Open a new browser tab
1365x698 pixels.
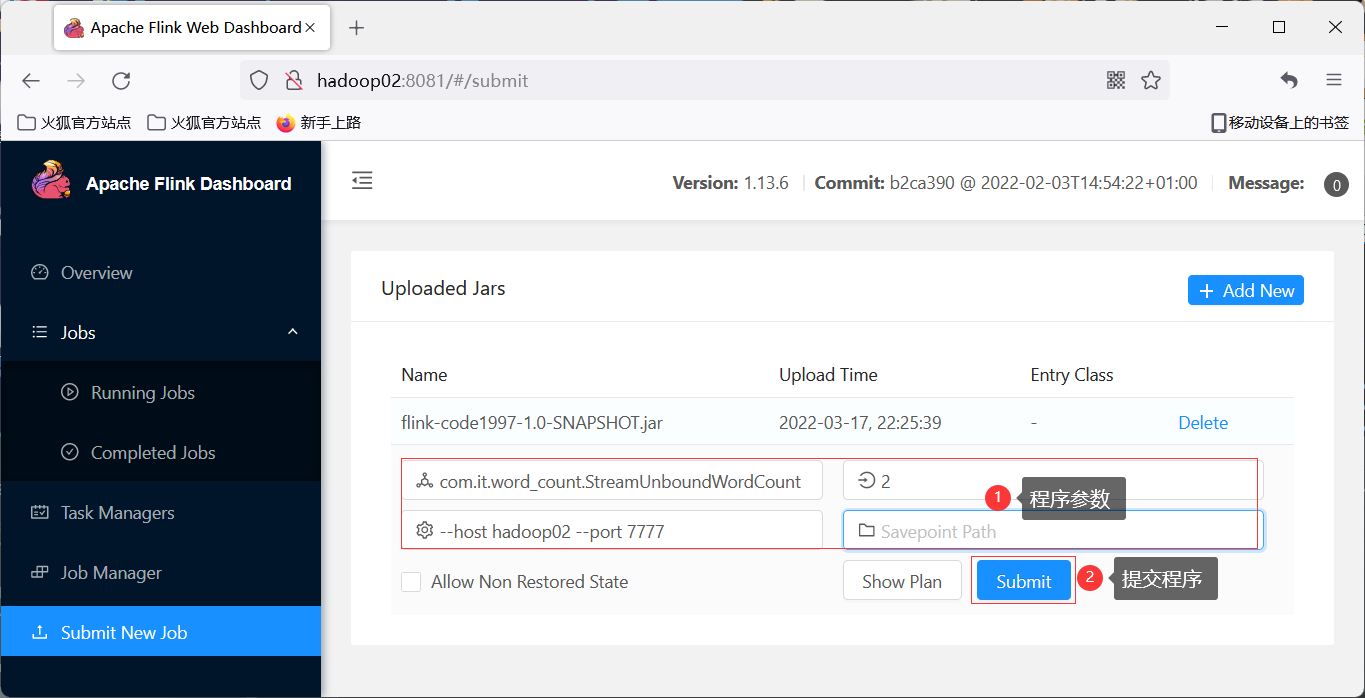point(357,28)
